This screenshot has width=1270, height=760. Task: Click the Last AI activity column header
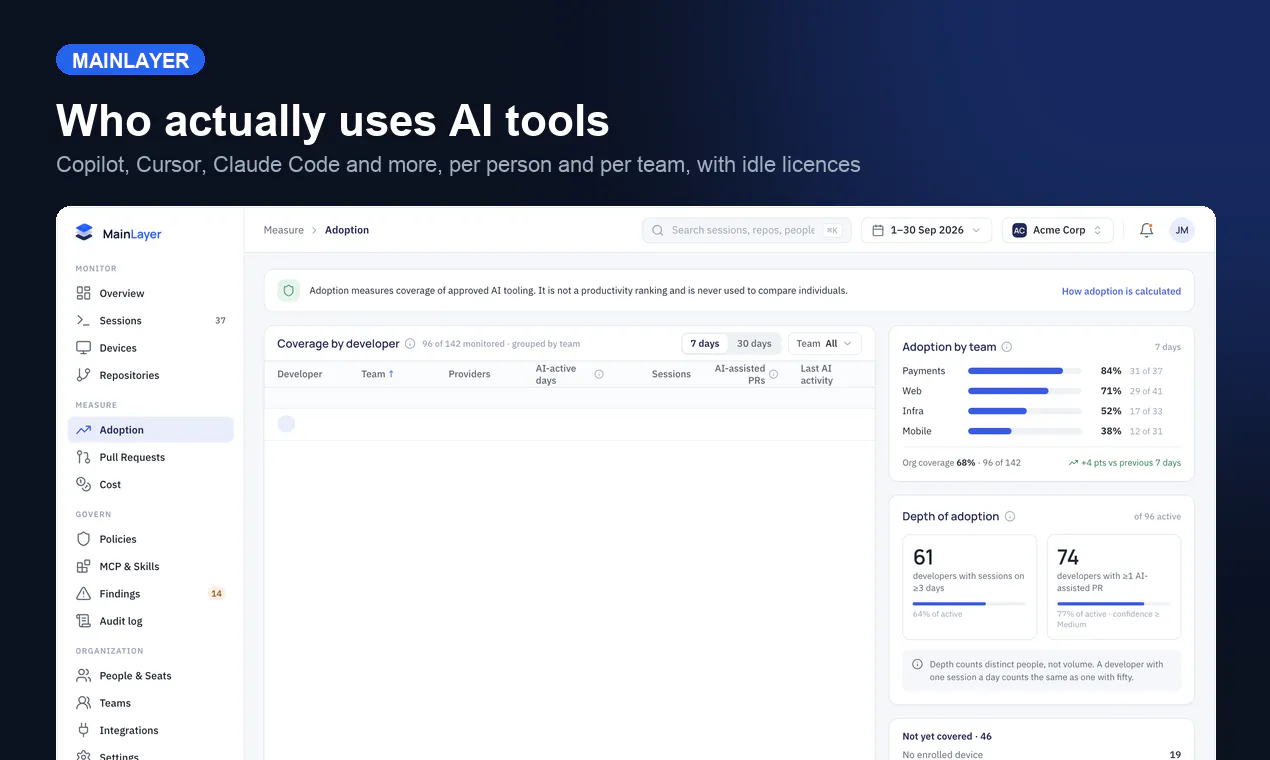[818, 374]
